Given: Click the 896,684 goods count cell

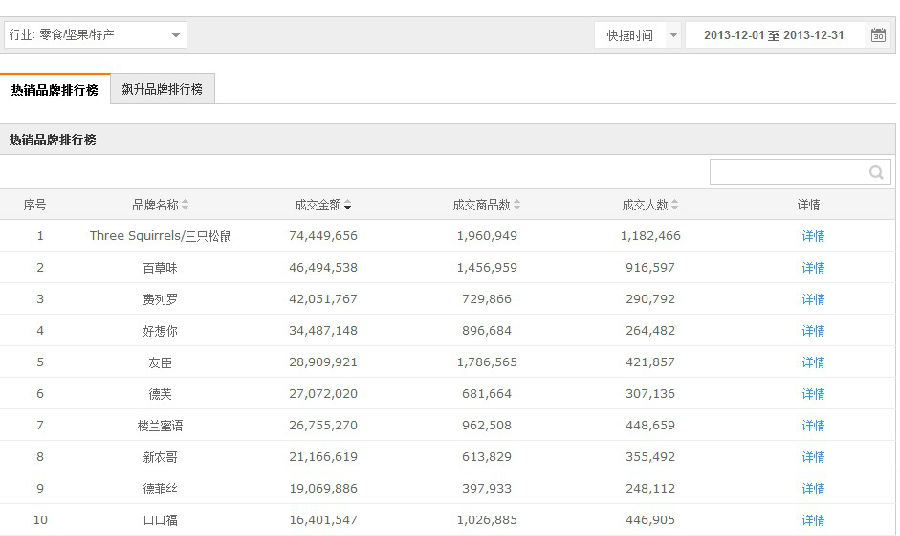Looking at the screenshot, I should (x=487, y=331).
